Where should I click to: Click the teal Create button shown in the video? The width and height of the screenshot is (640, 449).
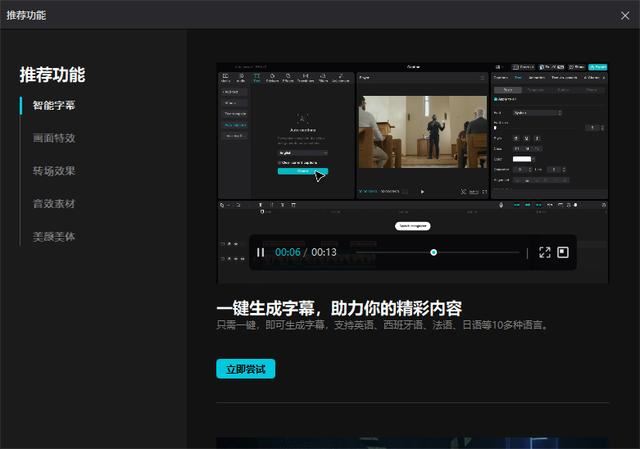tap(301, 171)
